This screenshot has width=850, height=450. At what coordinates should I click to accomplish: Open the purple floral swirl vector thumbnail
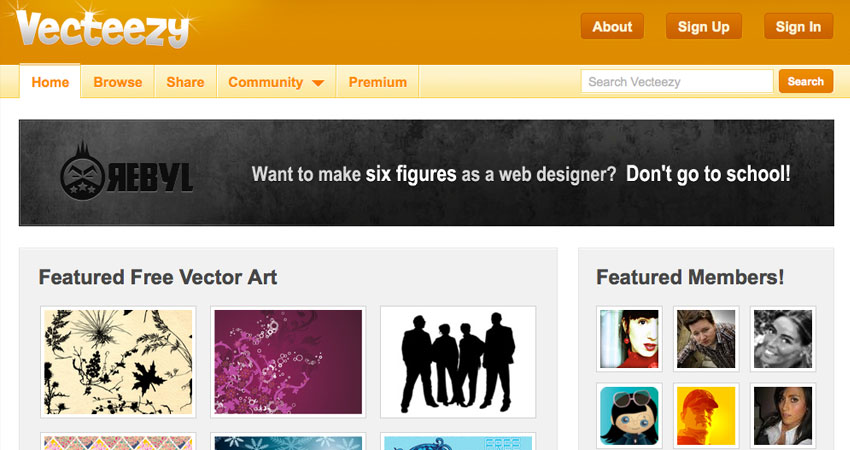click(x=288, y=361)
